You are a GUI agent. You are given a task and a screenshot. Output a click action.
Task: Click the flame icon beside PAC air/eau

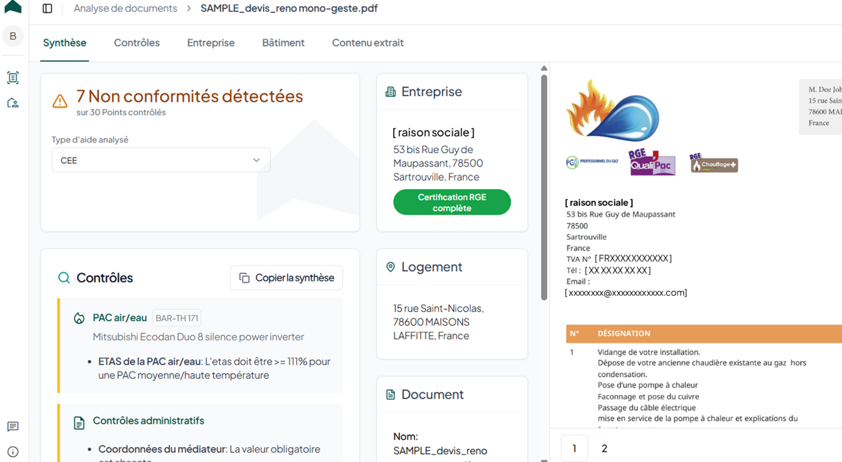[79, 318]
